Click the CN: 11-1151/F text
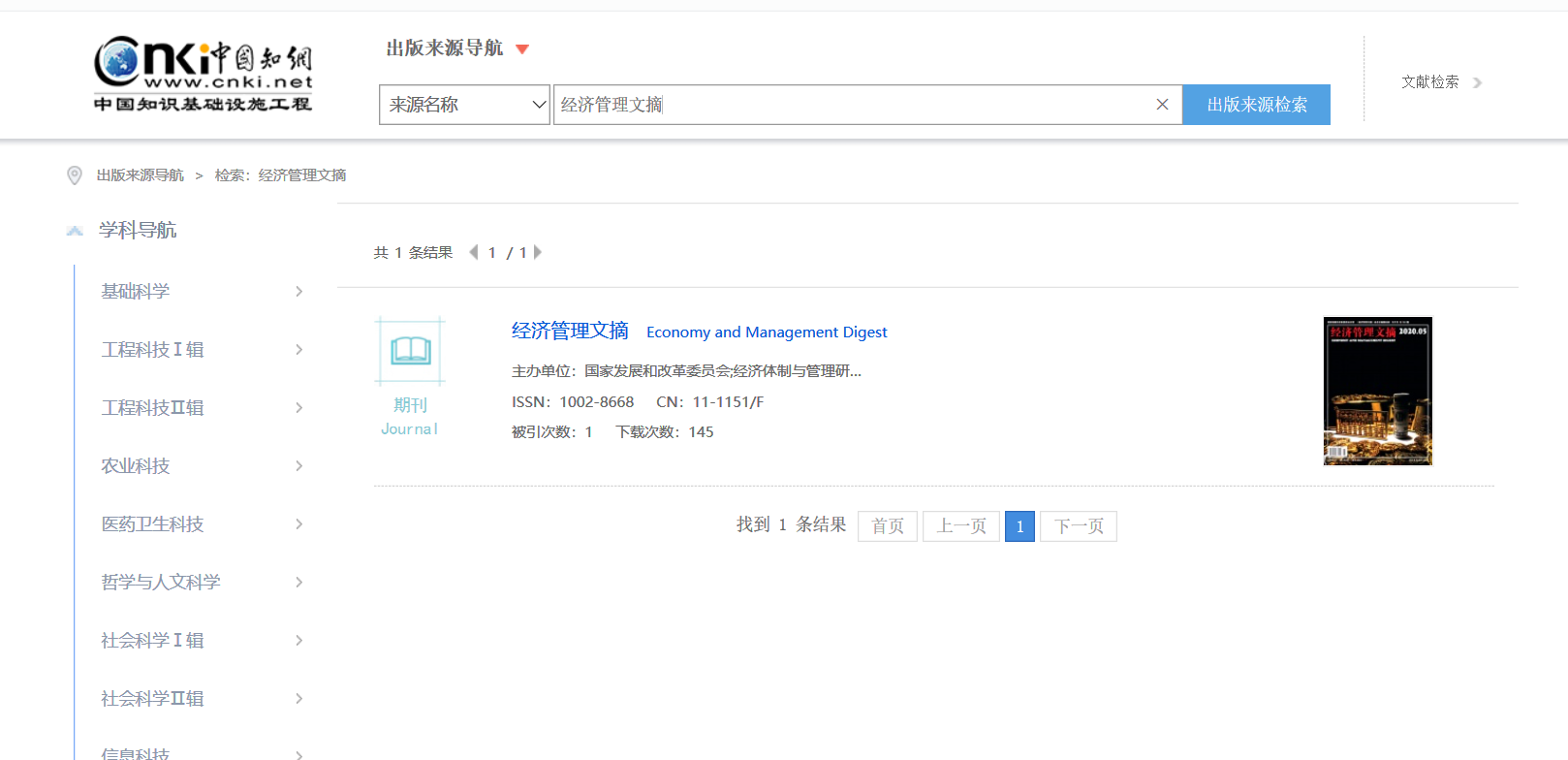Viewport: 1568px width, 760px height. (710, 402)
